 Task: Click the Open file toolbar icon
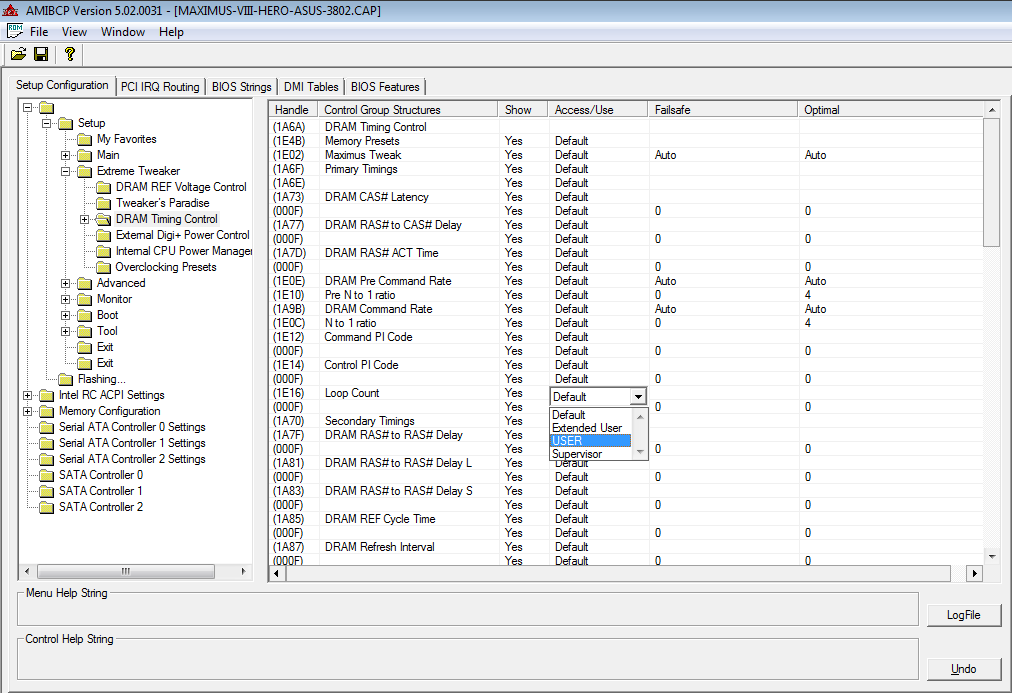[x=18, y=54]
